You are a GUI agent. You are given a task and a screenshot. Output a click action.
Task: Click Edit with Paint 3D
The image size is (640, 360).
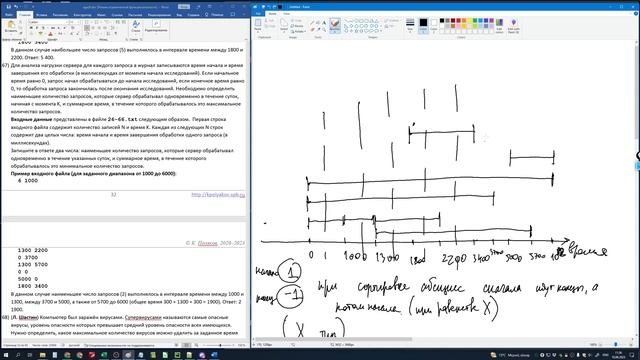(513, 24)
